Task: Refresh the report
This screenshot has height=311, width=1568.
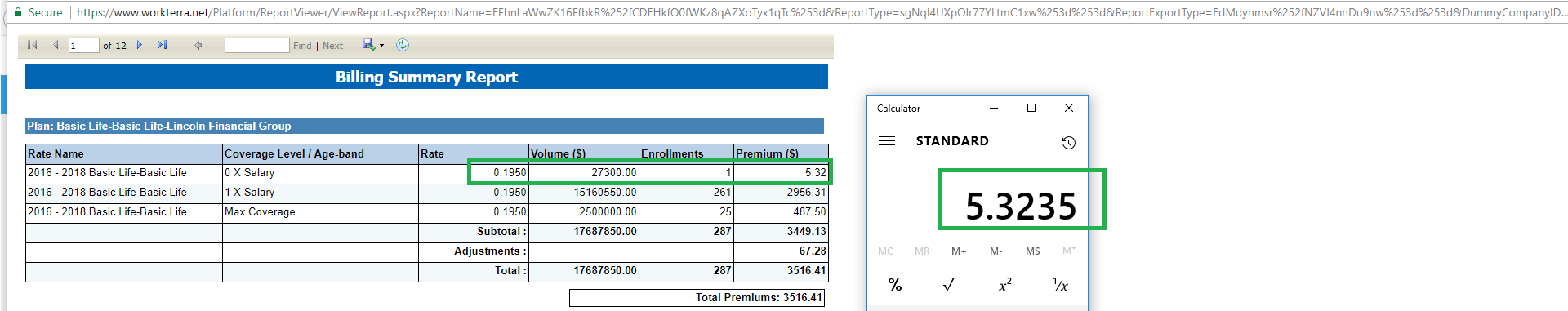Action: point(403,45)
